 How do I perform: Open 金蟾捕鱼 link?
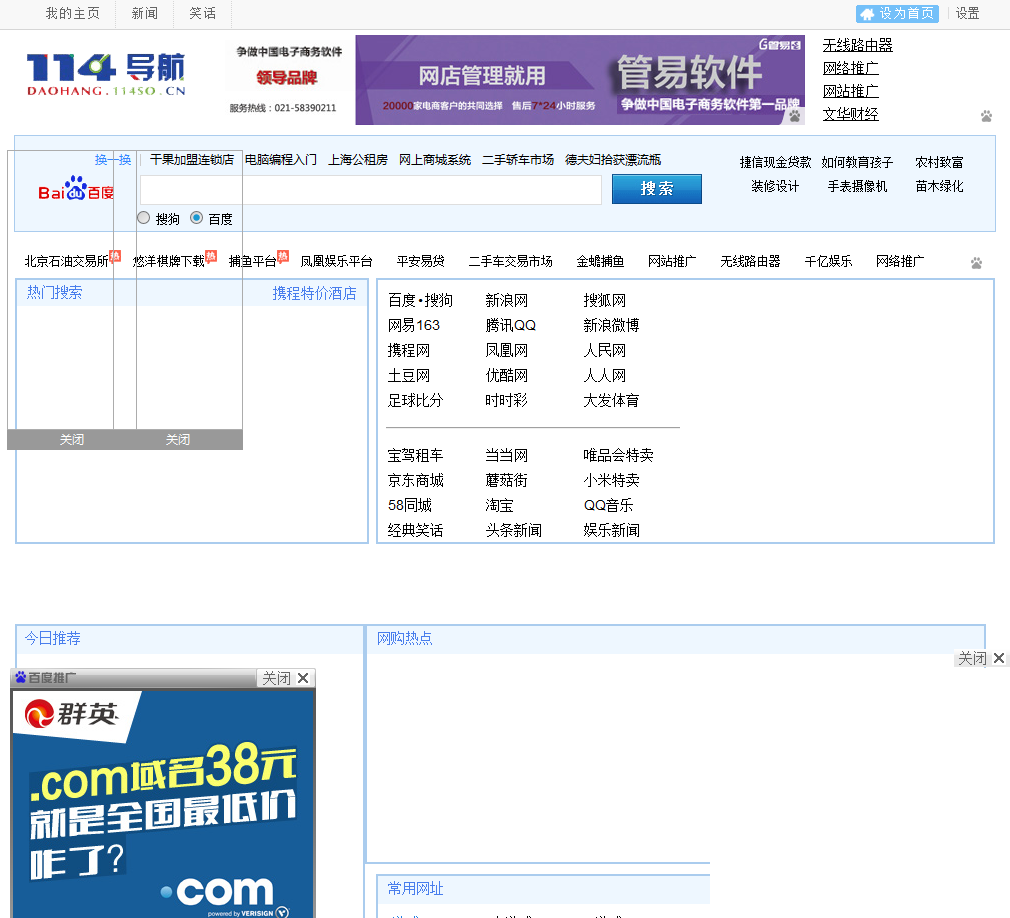600,261
